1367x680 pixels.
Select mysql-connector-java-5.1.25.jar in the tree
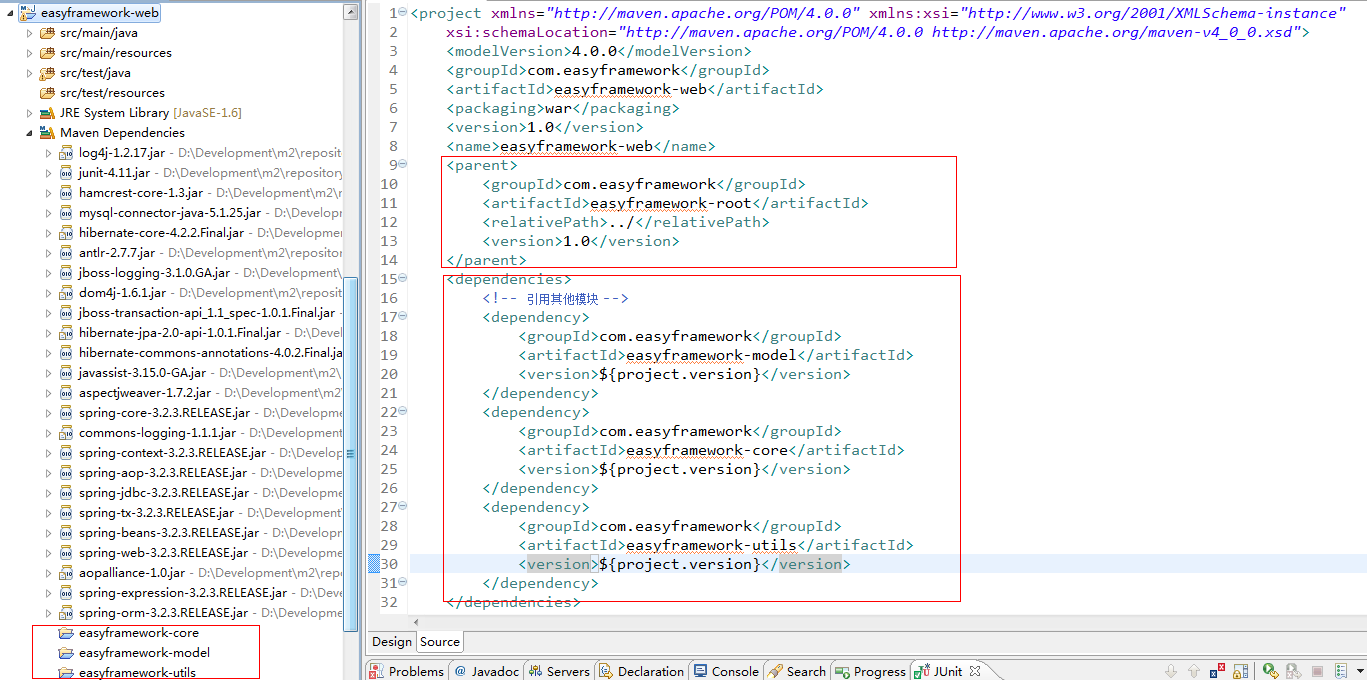click(x=170, y=213)
